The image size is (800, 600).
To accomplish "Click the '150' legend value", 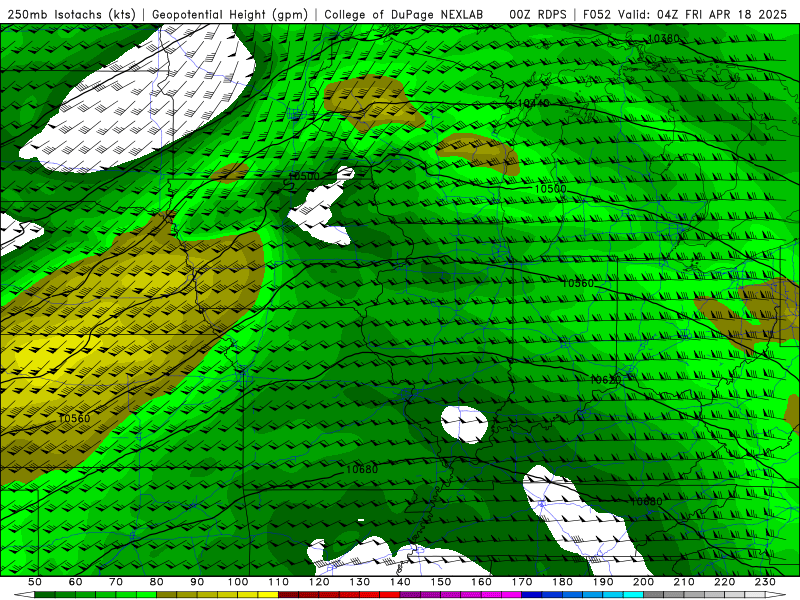I will (441, 582).
